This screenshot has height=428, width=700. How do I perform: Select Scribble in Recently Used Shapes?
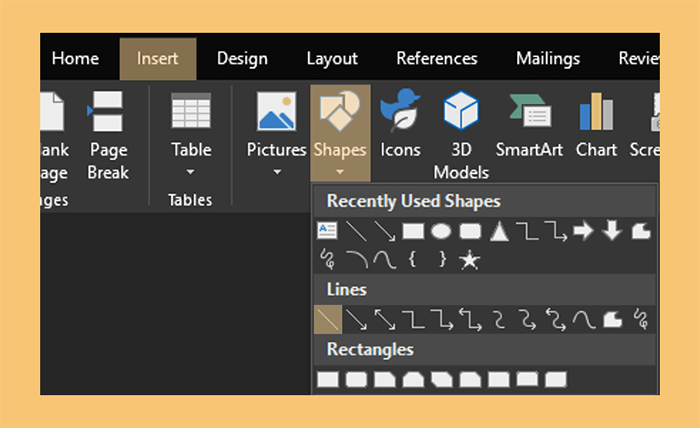click(328, 259)
